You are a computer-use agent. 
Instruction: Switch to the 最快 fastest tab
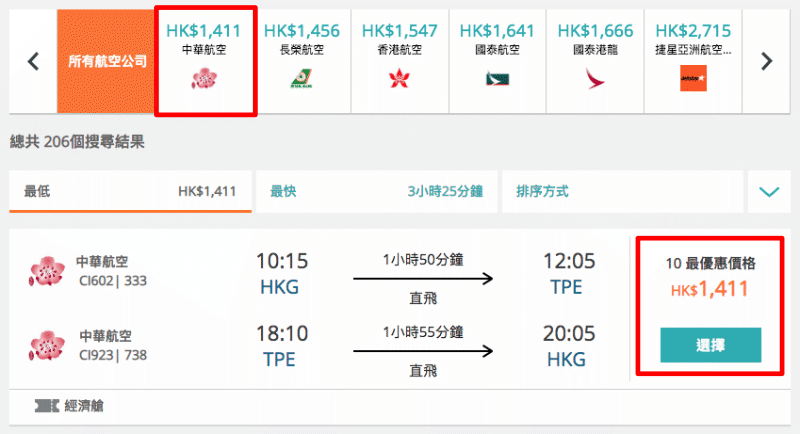point(377,192)
